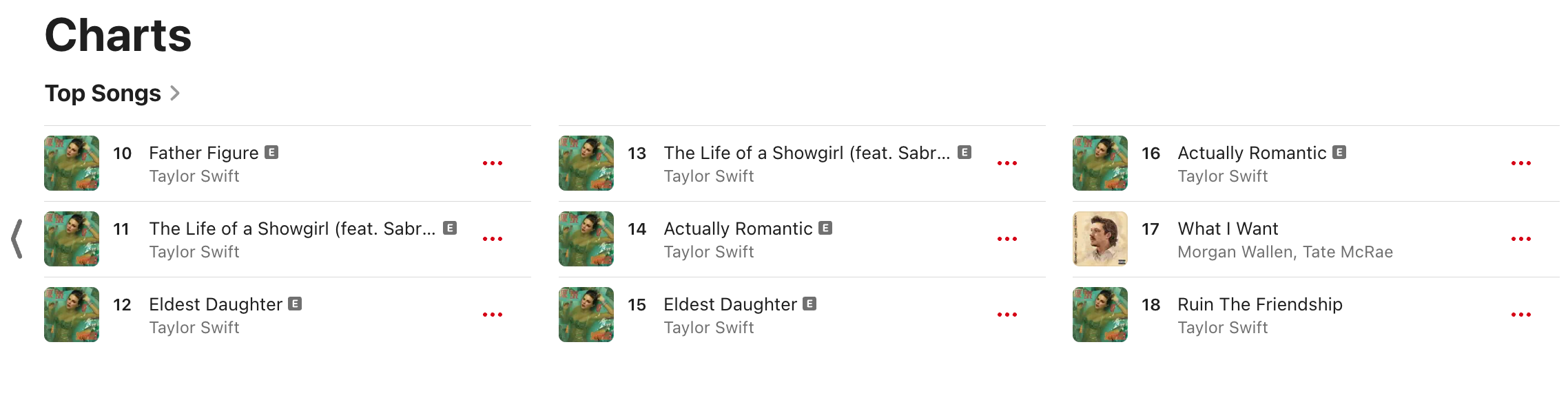The height and width of the screenshot is (402, 1568).
Task: Play Father Figure from its album artwork
Action: 72,163
